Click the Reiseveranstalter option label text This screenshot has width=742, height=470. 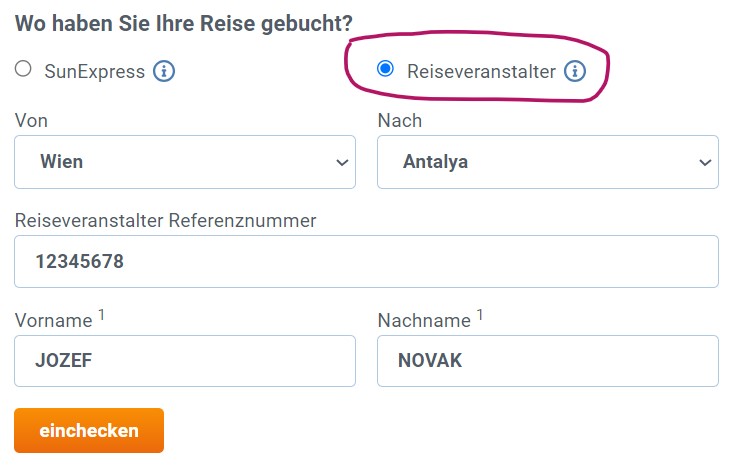pyautogui.click(x=481, y=71)
